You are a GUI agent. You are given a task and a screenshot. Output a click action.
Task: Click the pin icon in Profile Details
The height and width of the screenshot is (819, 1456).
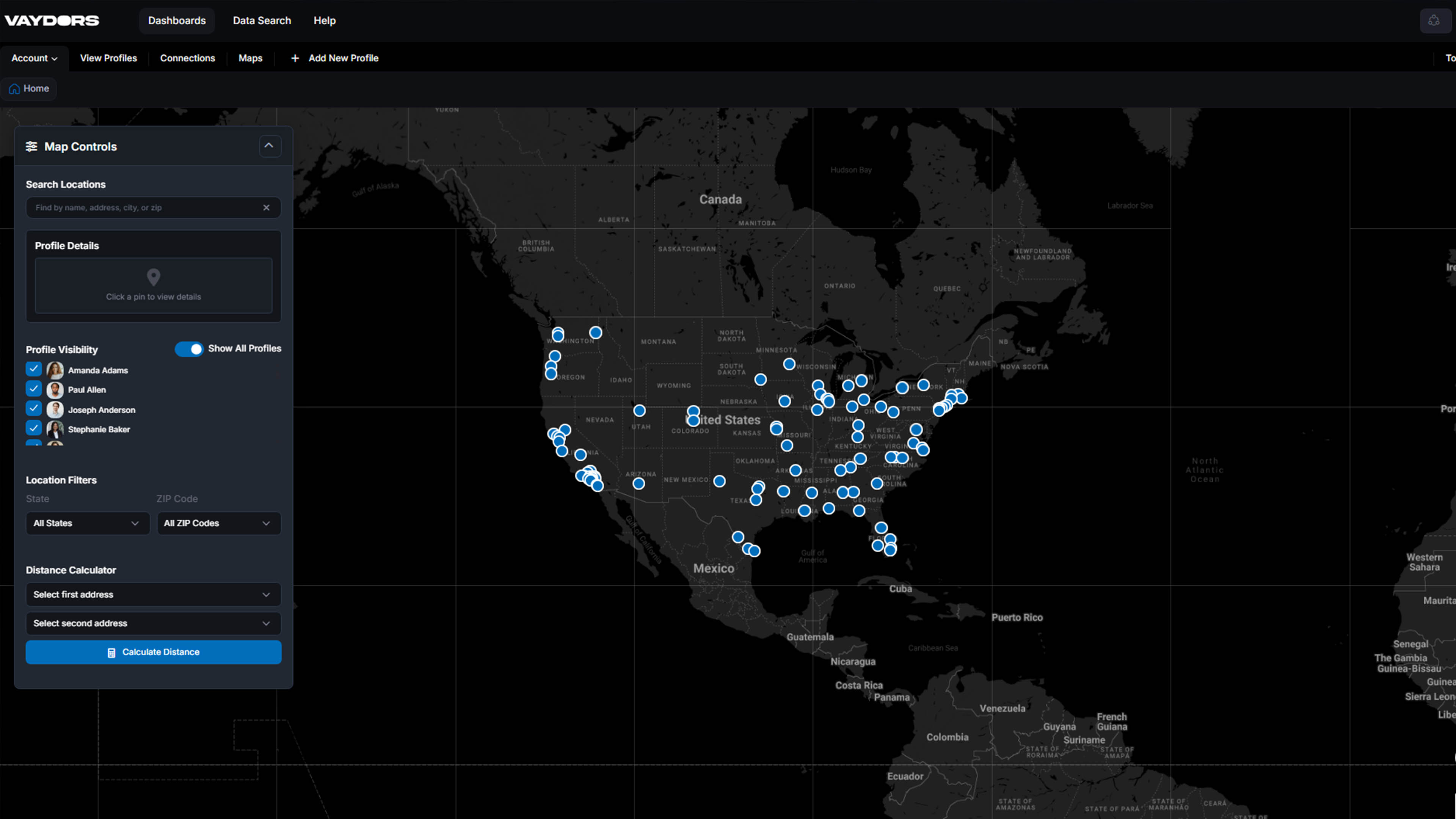click(x=153, y=277)
